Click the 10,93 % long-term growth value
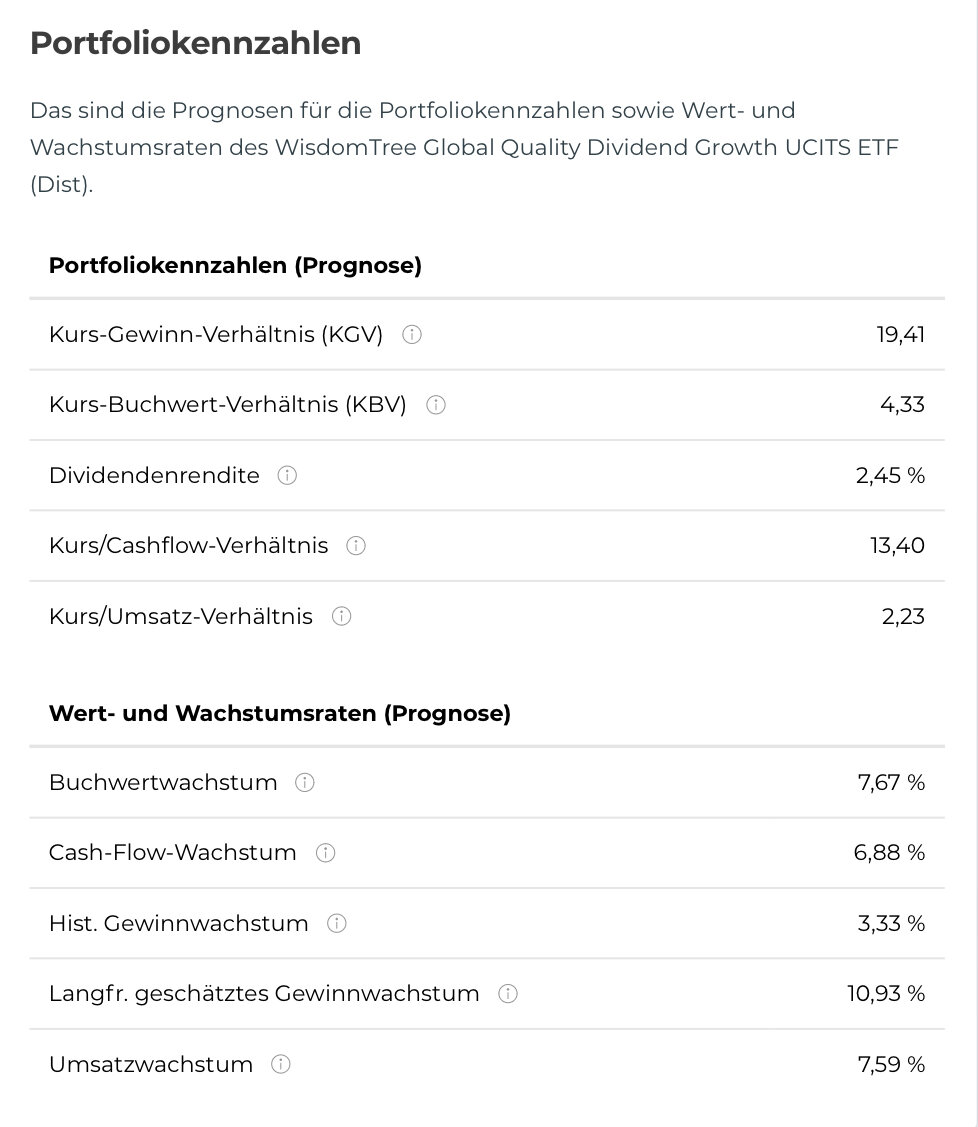Viewport: 978px width, 1127px height. [x=885, y=994]
